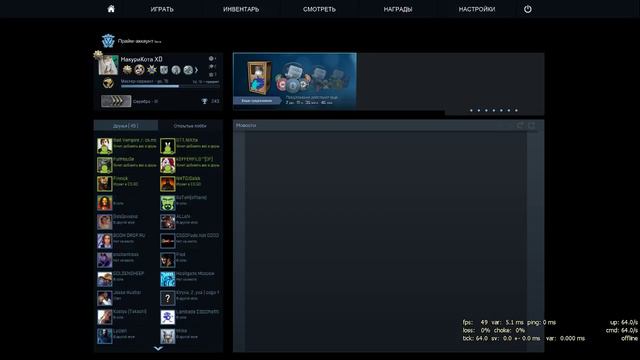Select the shield-shaped fourth medal
Screen dimensions: 640x360
(x=164, y=70)
